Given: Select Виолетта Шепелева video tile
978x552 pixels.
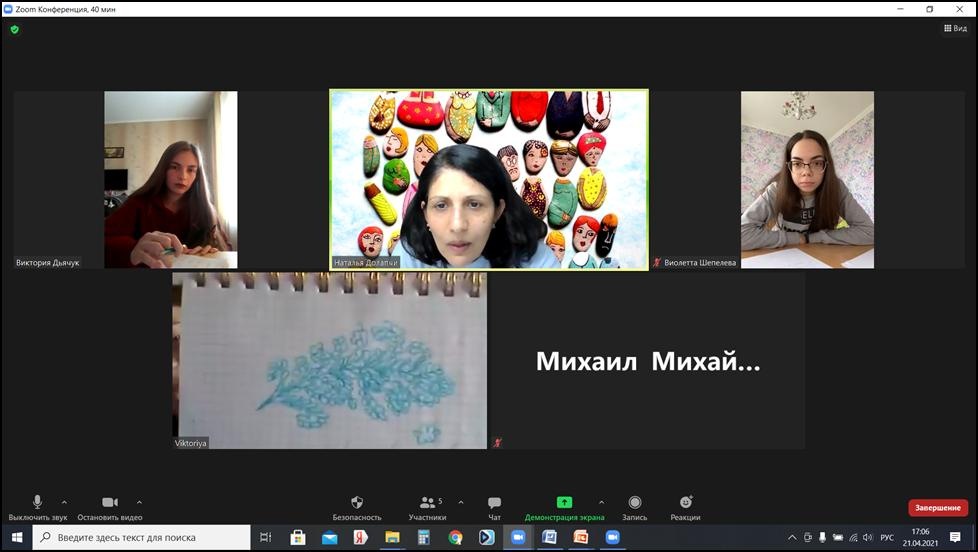Looking at the screenshot, I should [807, 180].
